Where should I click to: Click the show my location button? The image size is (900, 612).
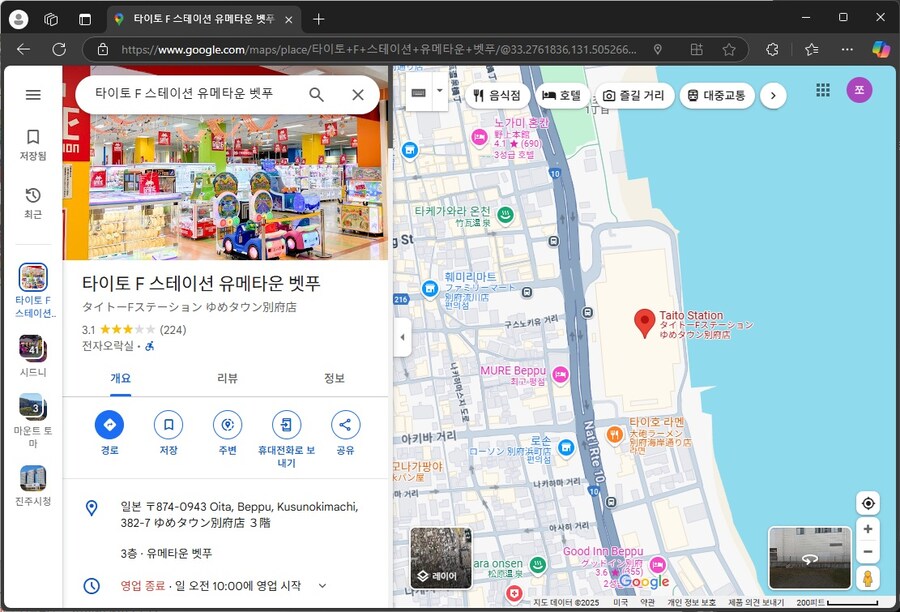[868, 503]
